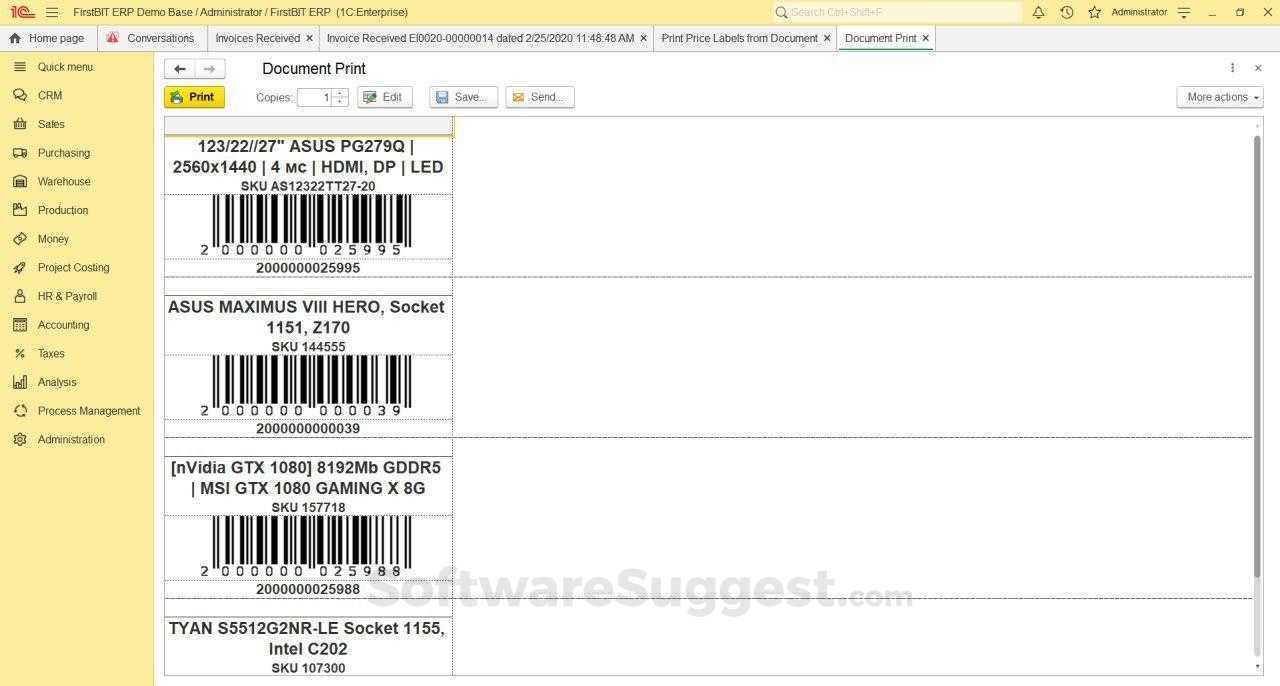Select SKU AS12322TT27-20 text
Screen dimensions: 1280x686
pos(308,186)
